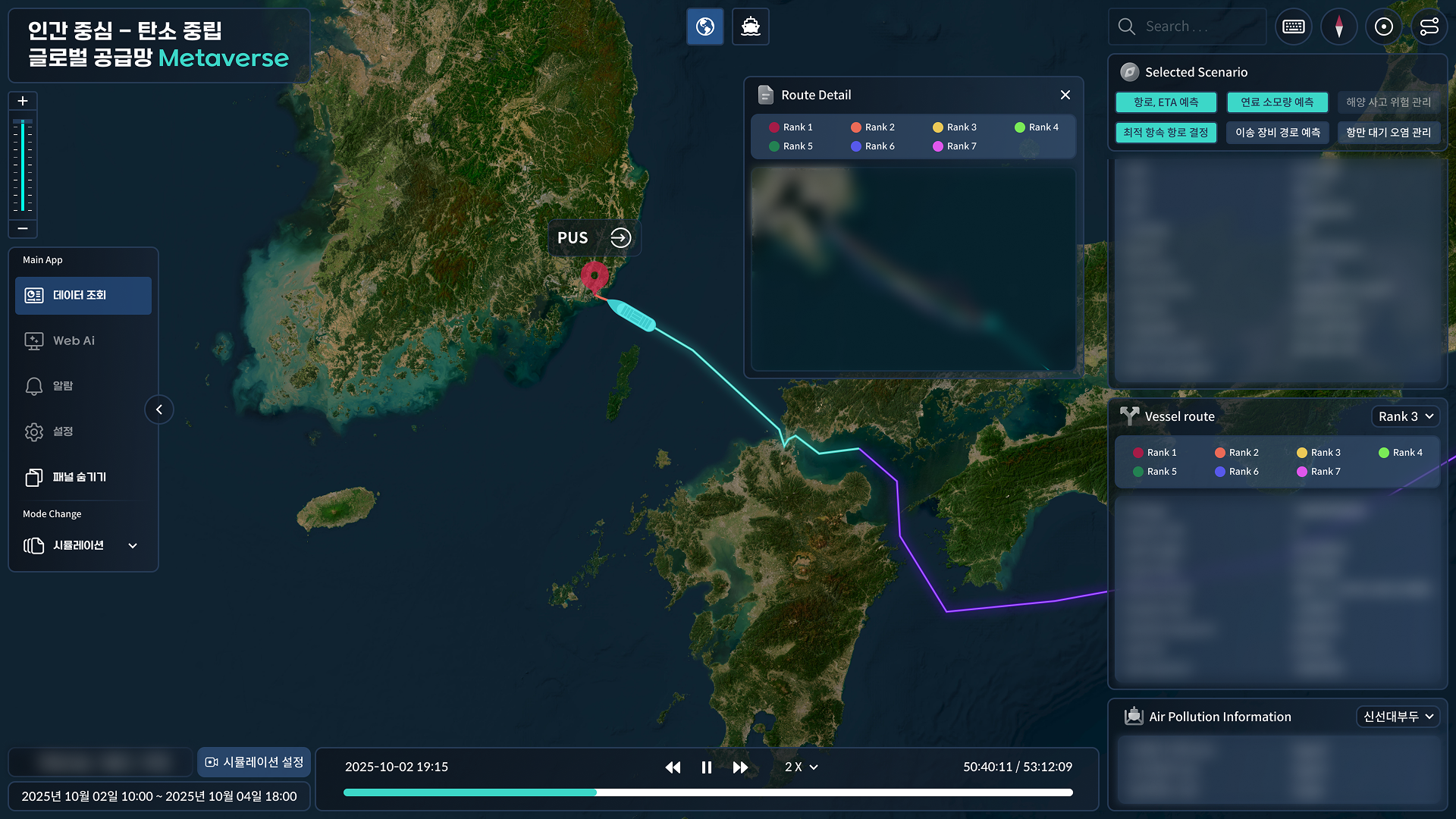Click the Air Pollution Information icon

pos(1134,716)
